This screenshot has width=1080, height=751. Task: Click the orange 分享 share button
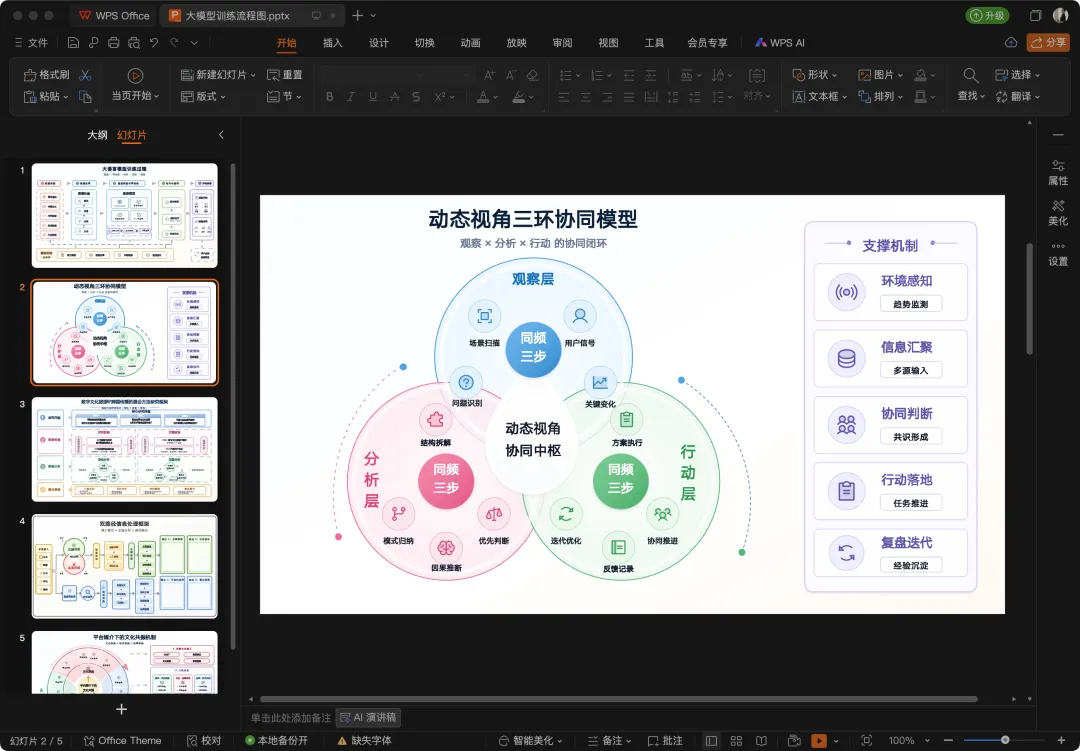coord(1048,43)
